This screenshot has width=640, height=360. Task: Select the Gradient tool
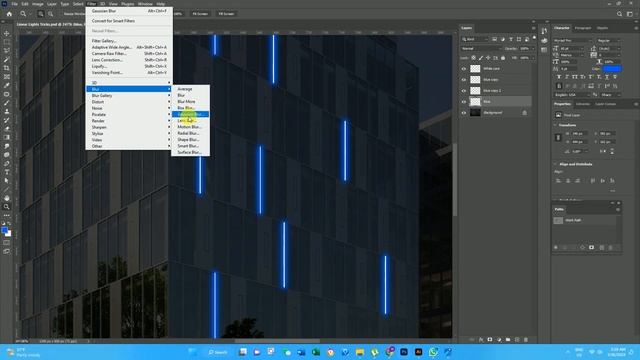pos(7,137)
